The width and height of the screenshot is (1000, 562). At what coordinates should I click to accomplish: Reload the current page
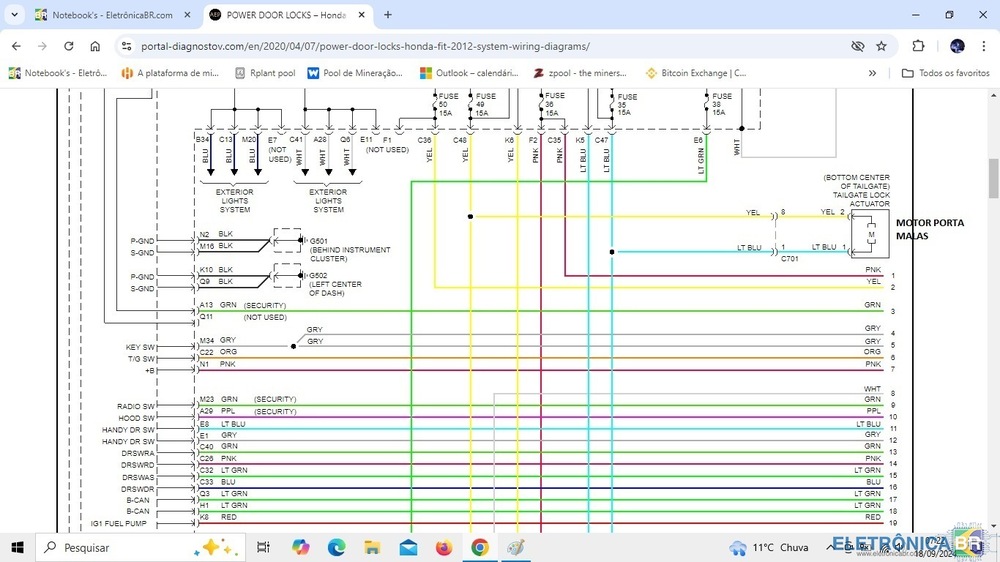pyautogui.click(x=68, y=46)
